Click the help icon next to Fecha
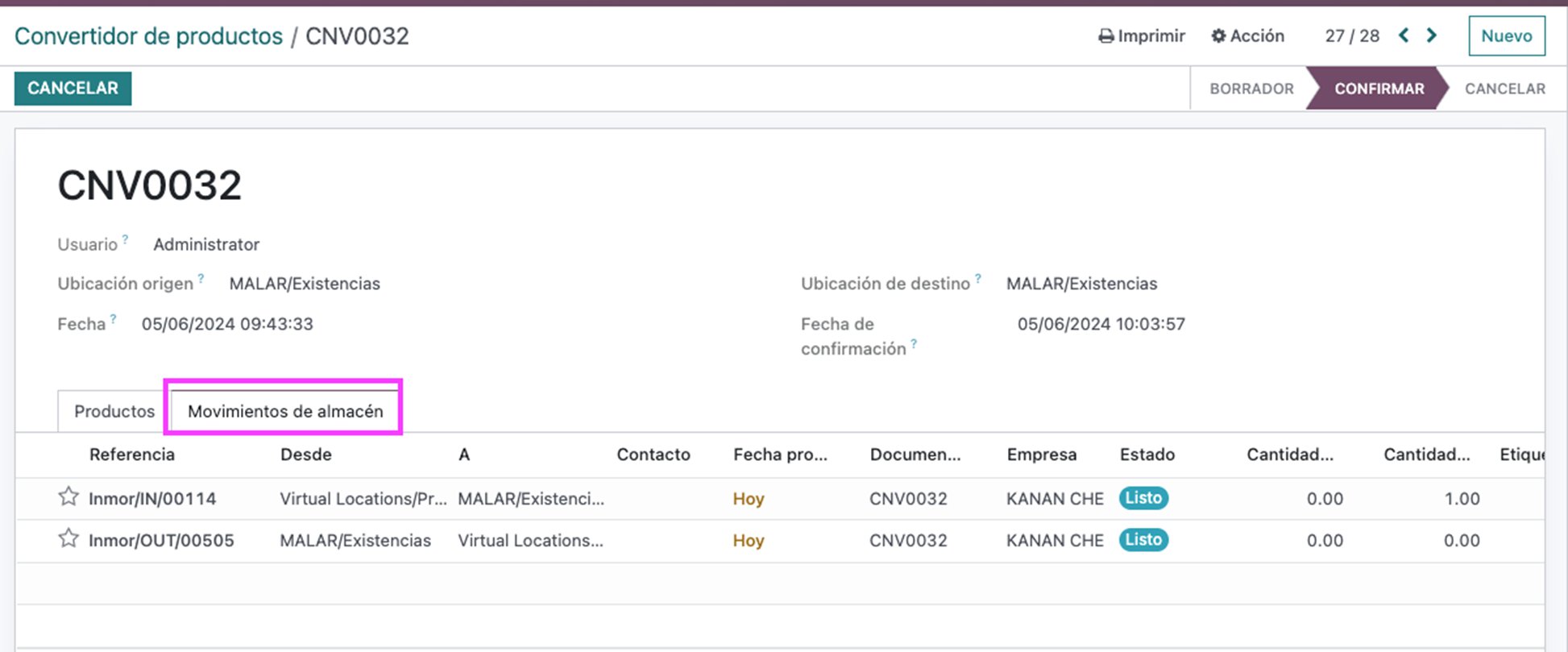 [113, 318]
